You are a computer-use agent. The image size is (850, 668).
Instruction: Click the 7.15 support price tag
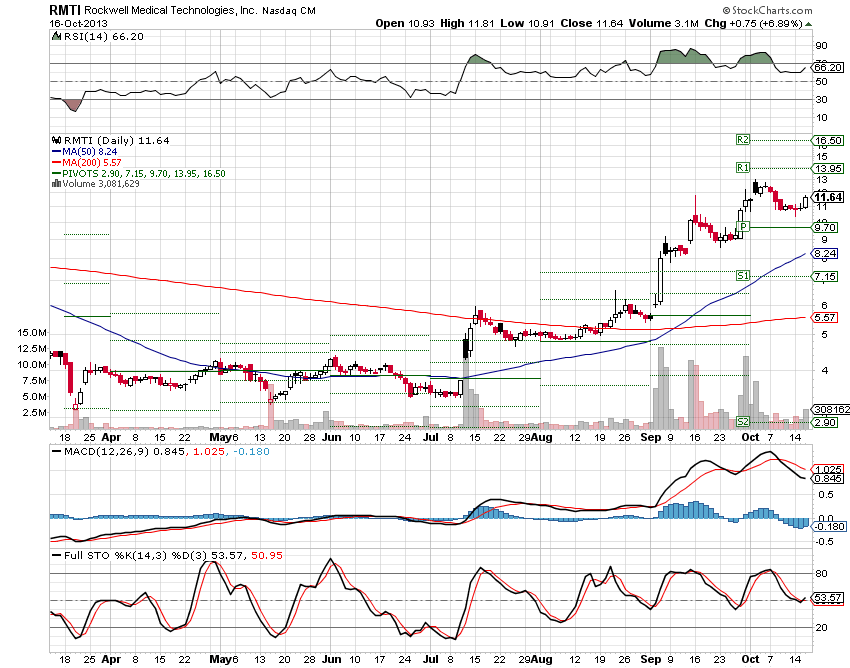tap(826, 277)
